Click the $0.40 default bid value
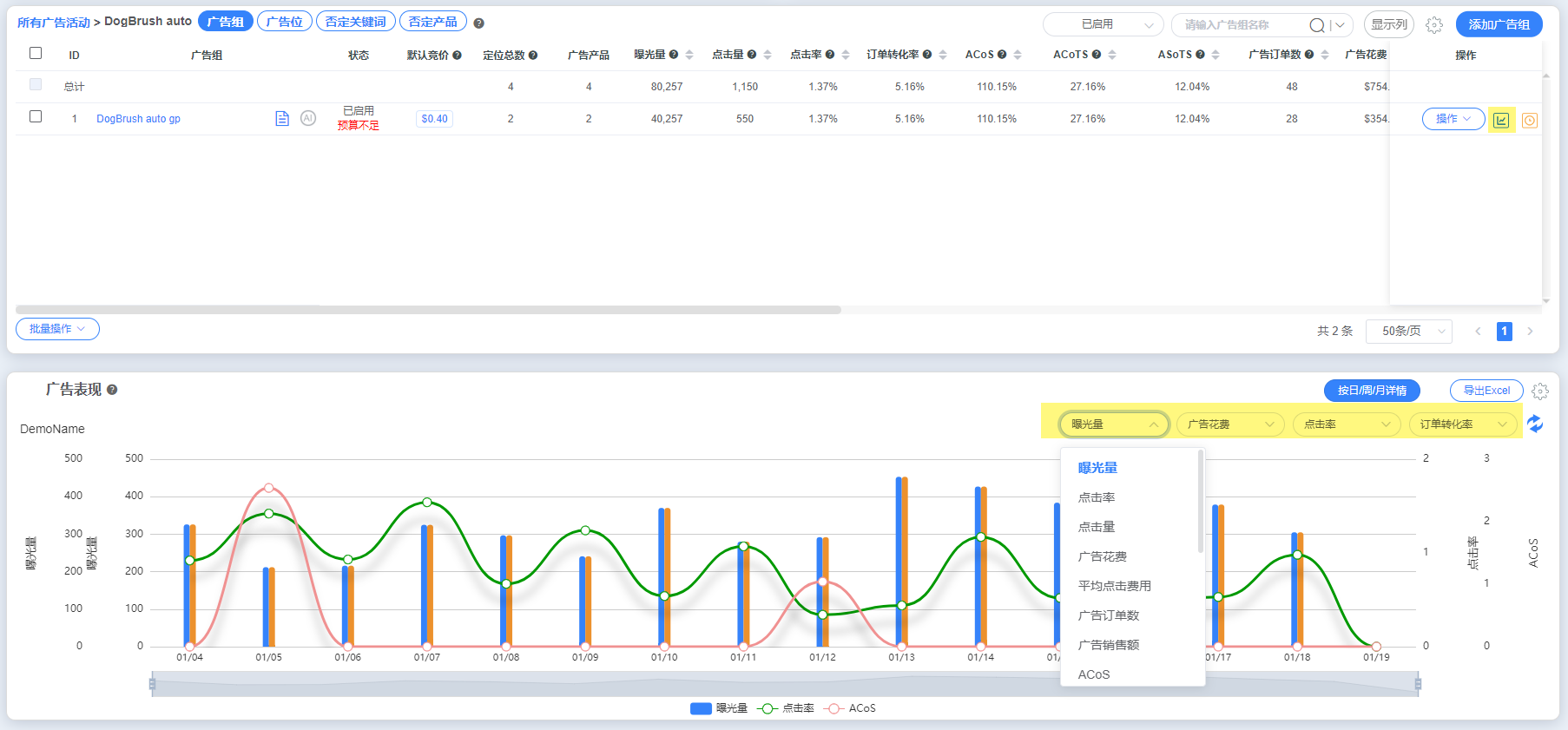 pyautogui.click(x=434, y=119)
